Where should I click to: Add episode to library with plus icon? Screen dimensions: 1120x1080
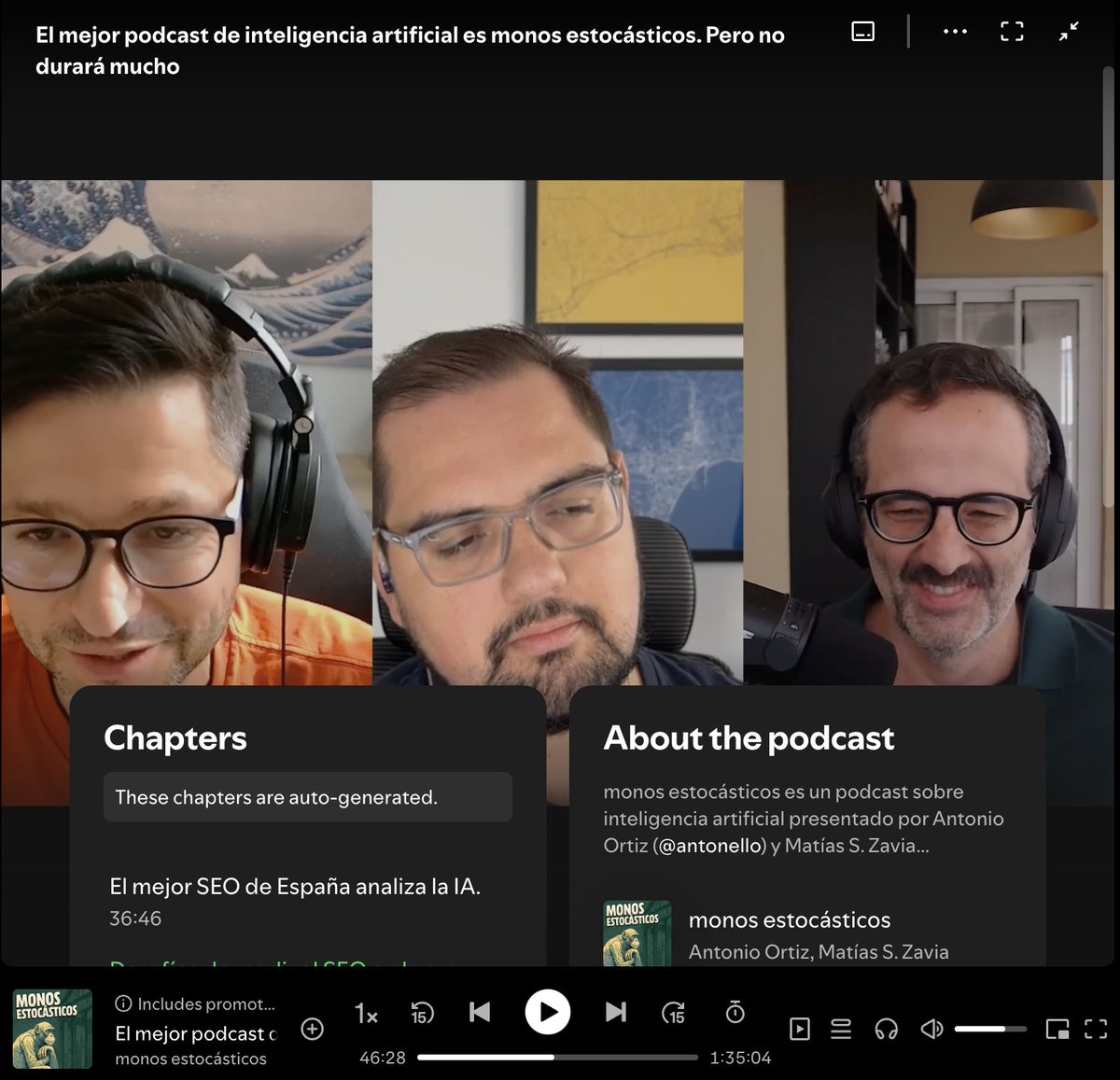tap(313, 1029)
